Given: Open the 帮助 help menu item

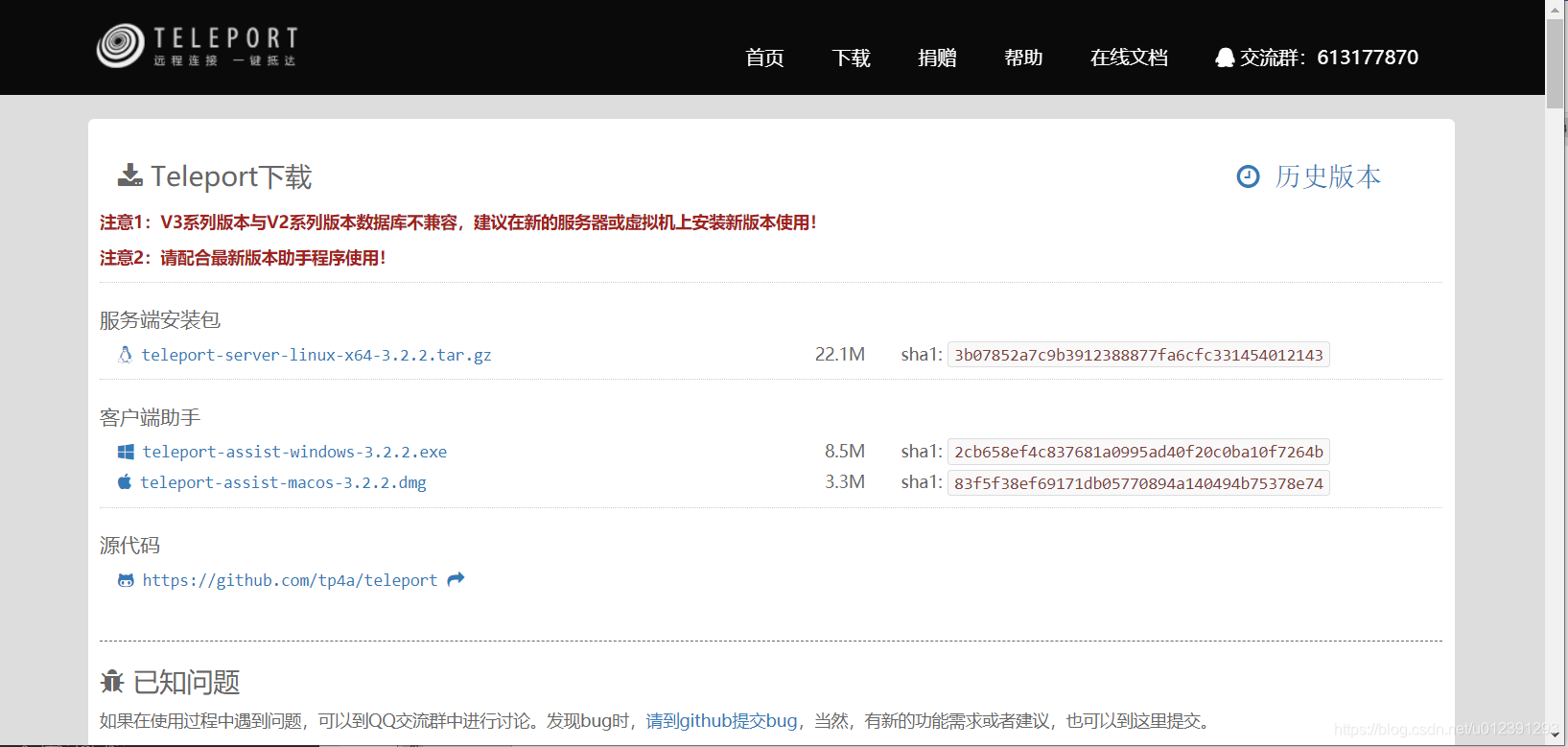Looking at the screenshot, I should click(x=1023, y=58).
